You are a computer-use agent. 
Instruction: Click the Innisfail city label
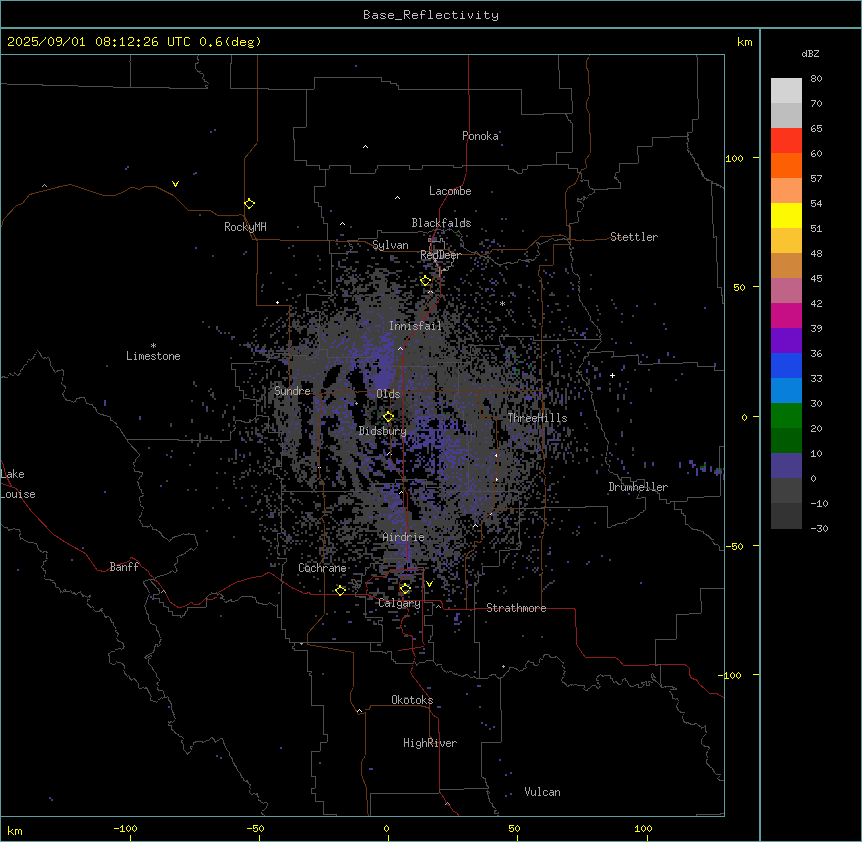click(415, 326)
